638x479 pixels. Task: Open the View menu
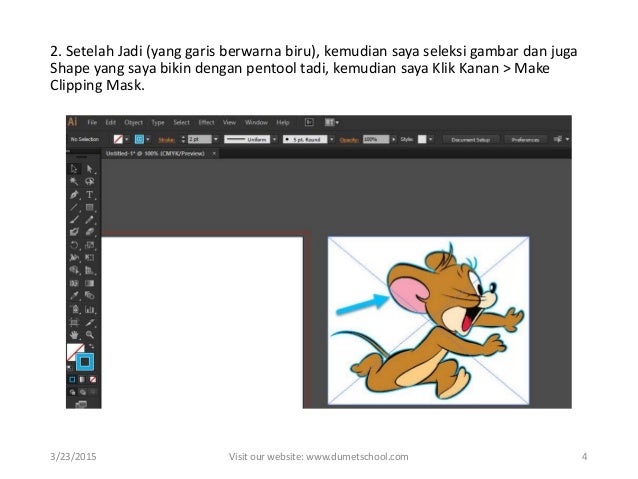(x=229, y=122)
